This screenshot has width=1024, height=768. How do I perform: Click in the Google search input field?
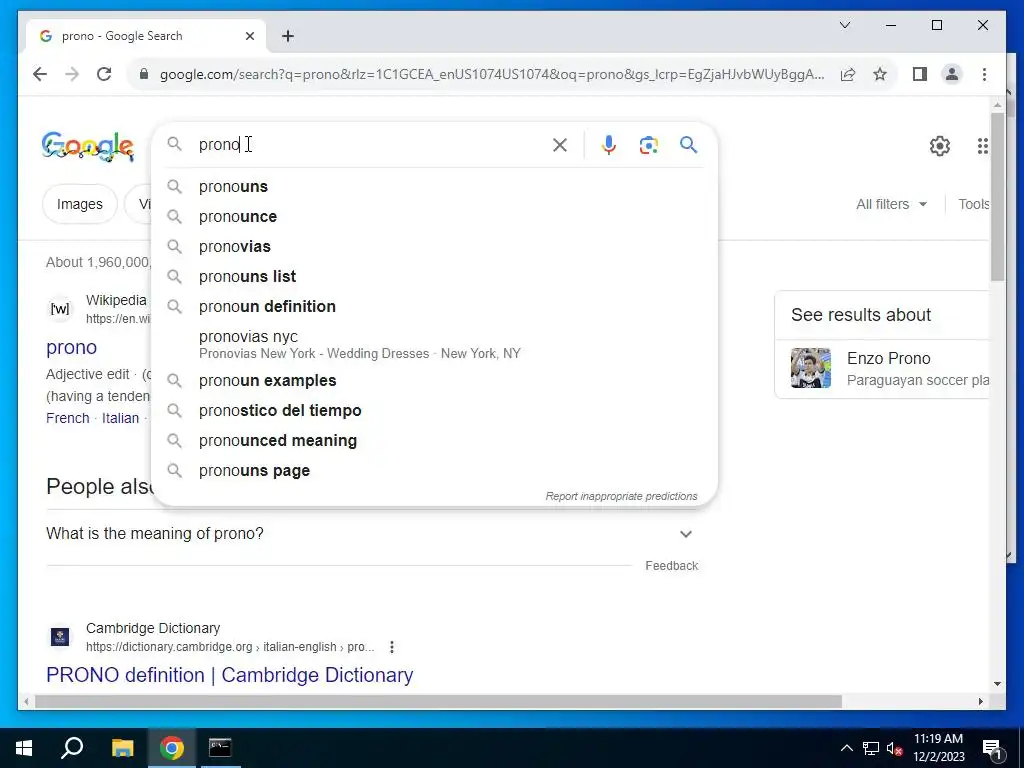pos(370,144)
